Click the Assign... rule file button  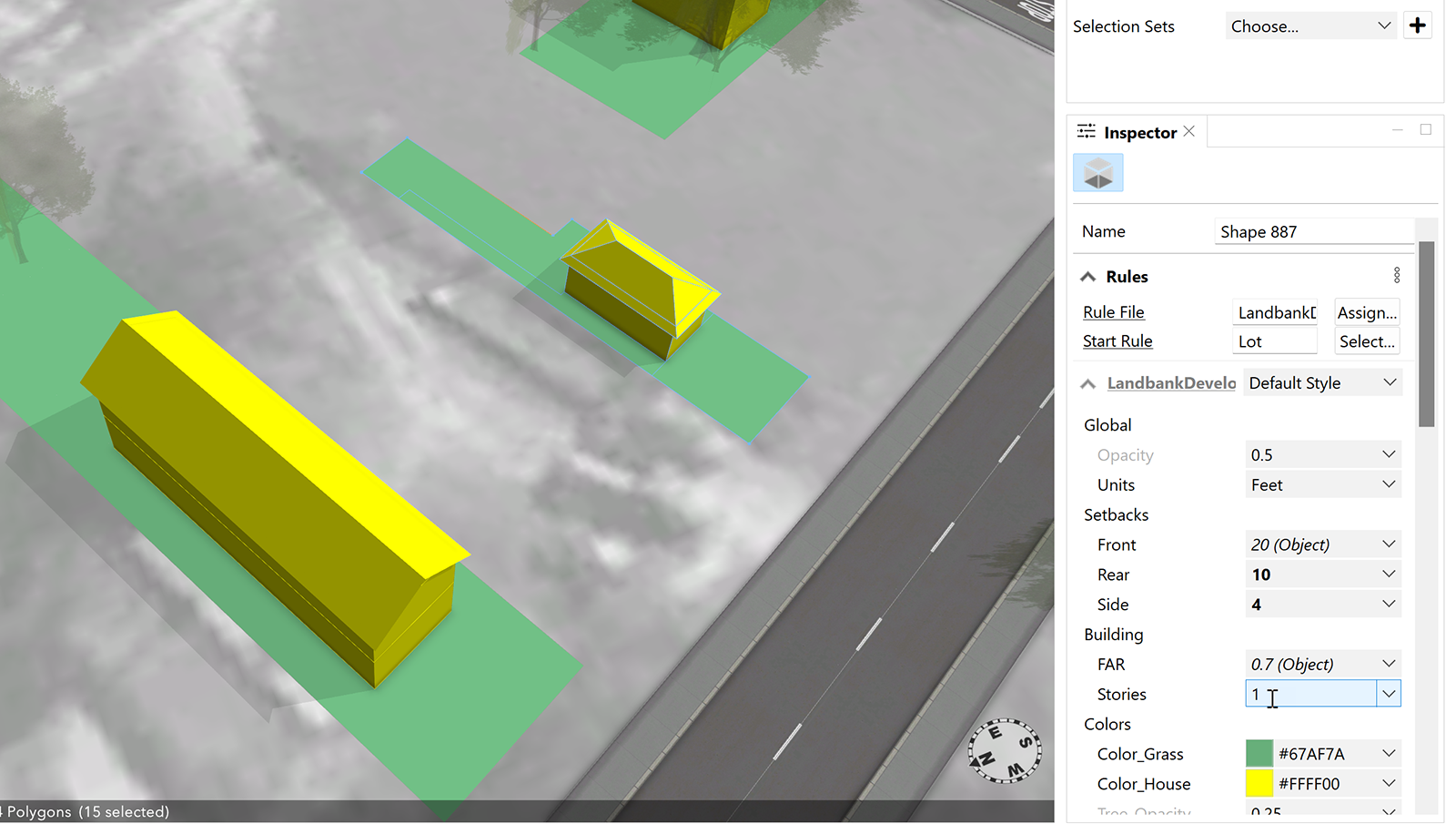tap(1366, 312)
